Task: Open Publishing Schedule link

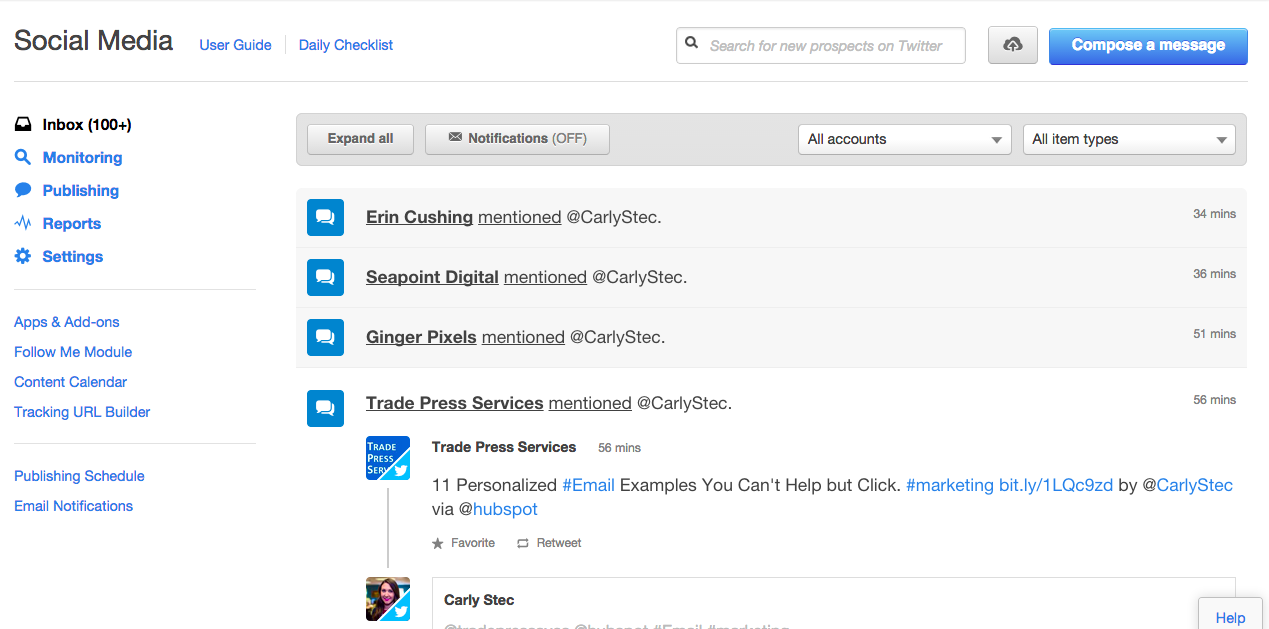Action: coord(79,476)
